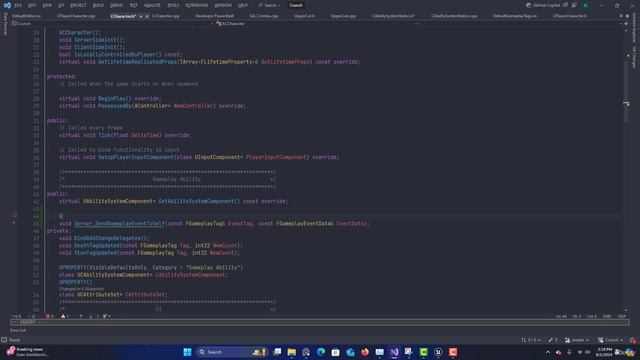This screenshot has height=360, width=640.
Task: Click the feedback icon near Copilot
Action: click(x=574, y=5)
